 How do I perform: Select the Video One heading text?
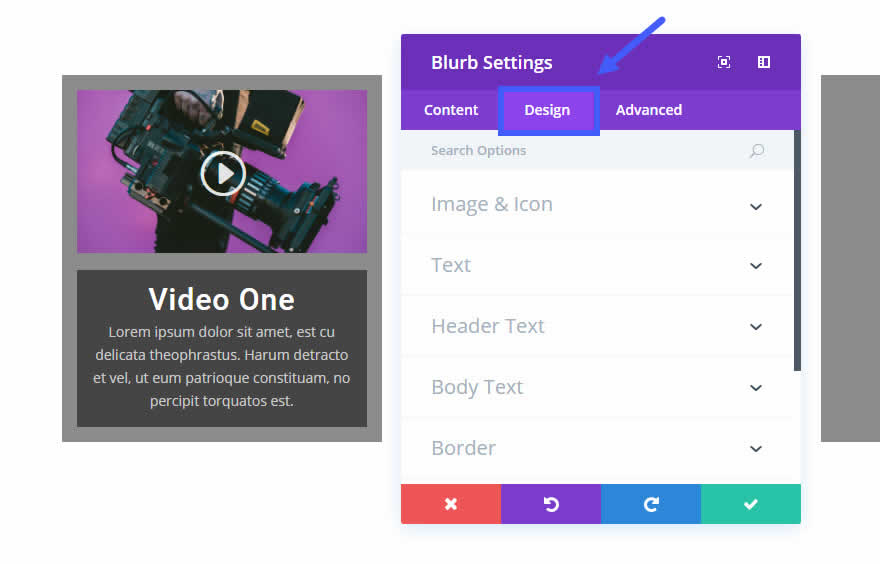222,300
